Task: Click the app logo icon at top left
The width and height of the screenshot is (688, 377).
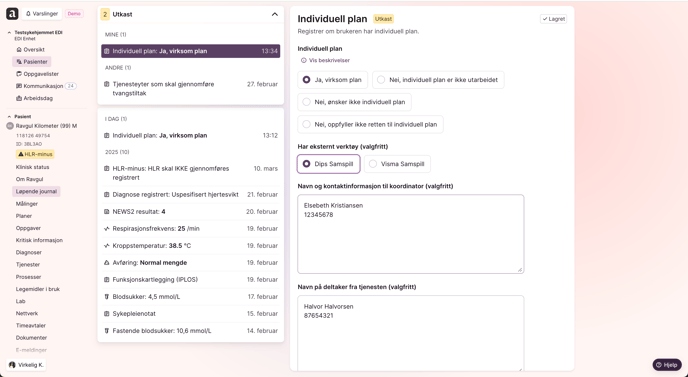Action: click(x=12, y=14)
